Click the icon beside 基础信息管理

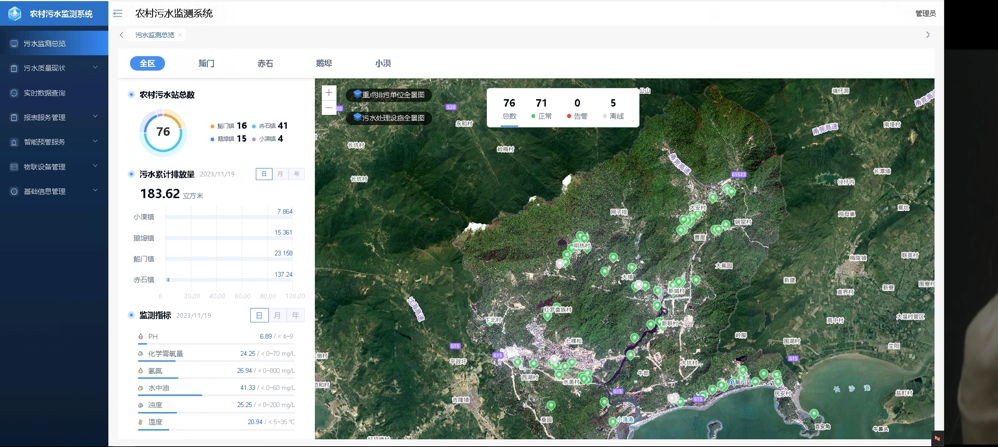(14, 191)
